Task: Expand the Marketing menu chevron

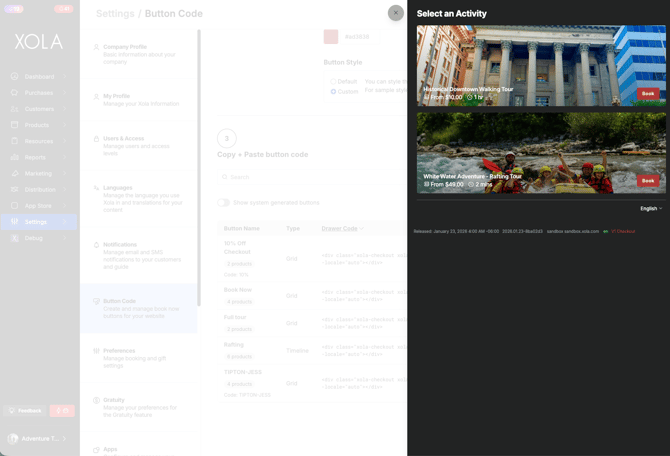Action: [x=65, y=174]
